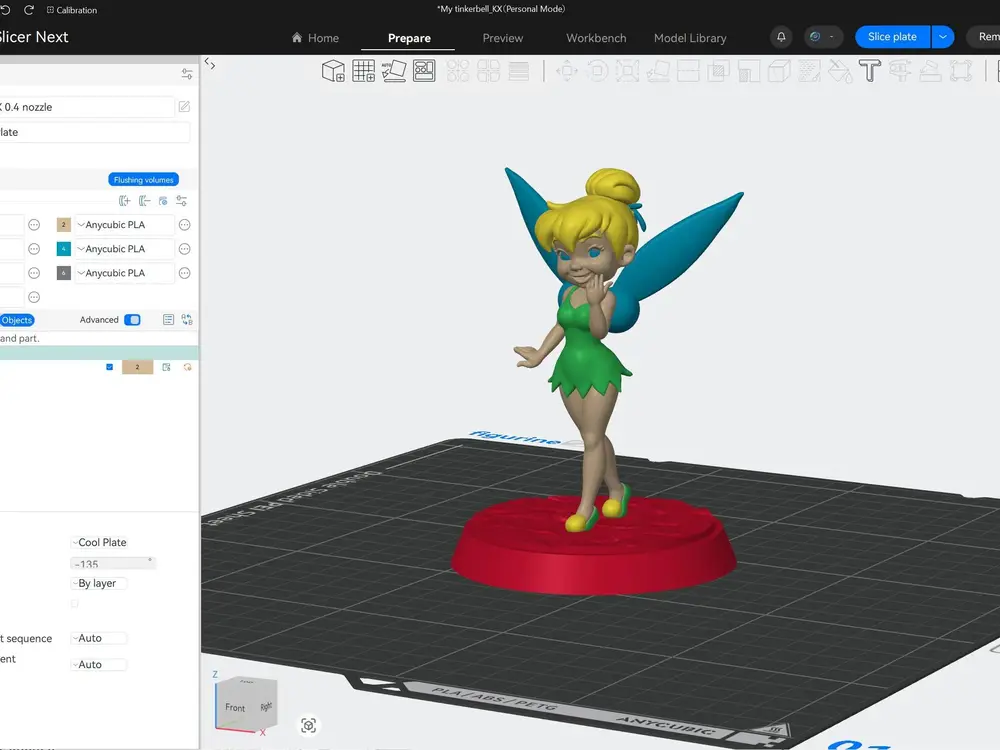The width and height of the screenshot is (1000, 750).
Task: Click the Split to parts icon
Action: pos(489,71)
